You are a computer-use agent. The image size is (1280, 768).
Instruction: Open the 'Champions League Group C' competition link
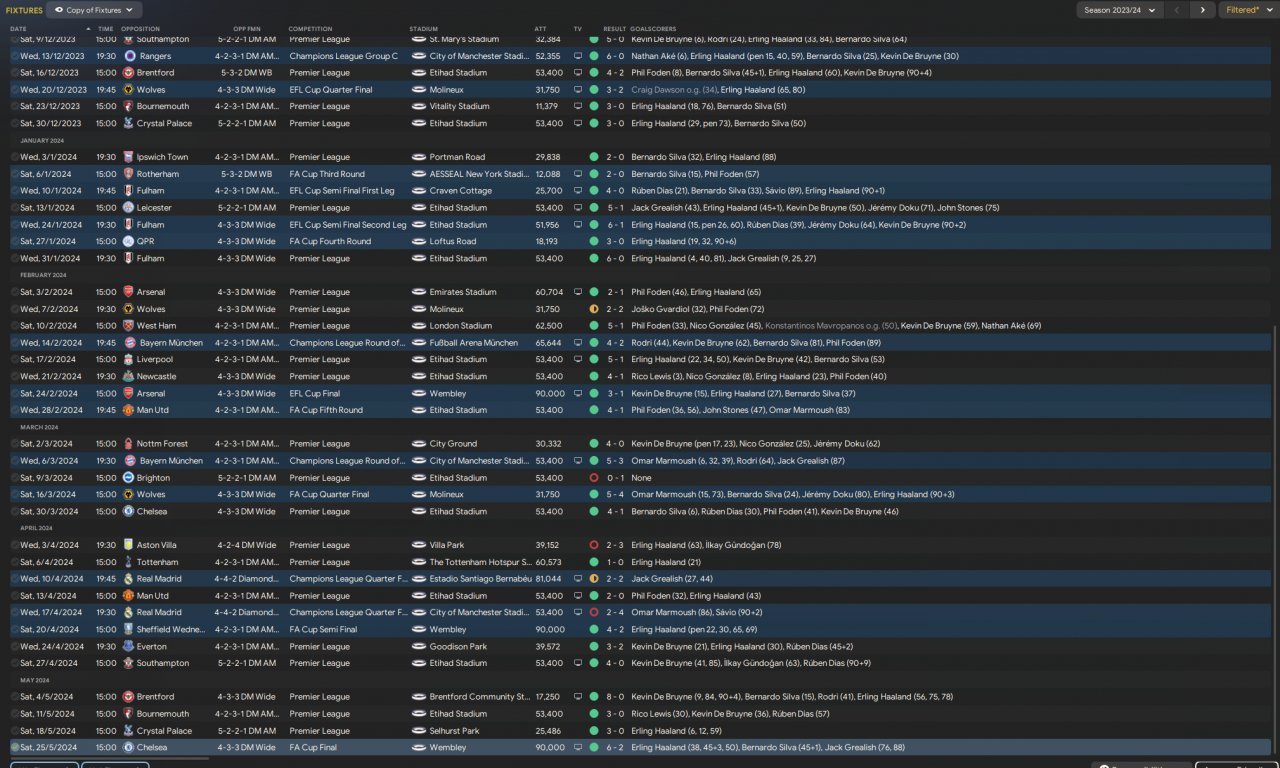343,56
